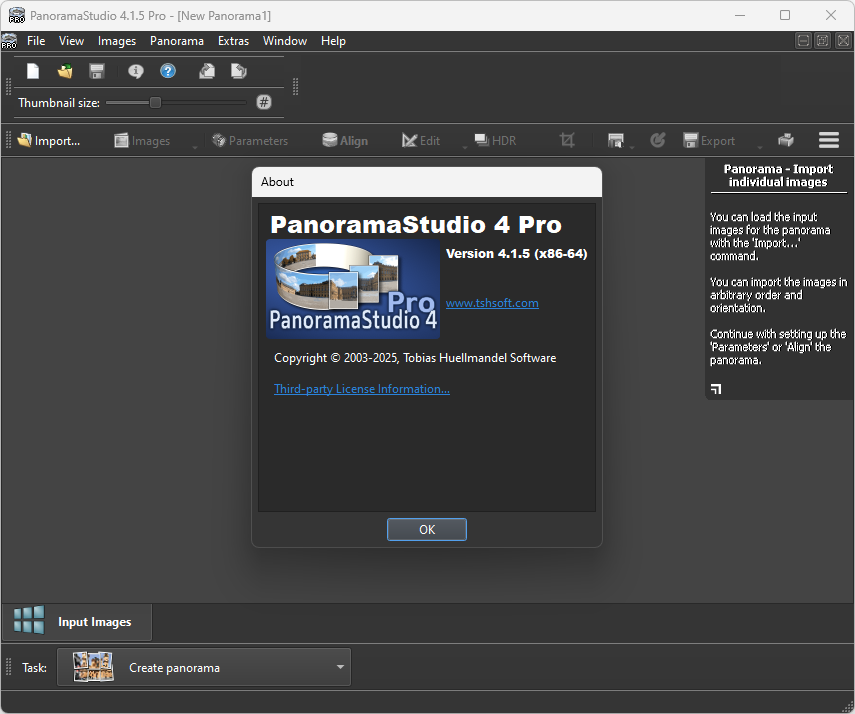Open Third-party License Information link
This screenshot has width=855, height=714.
coord(362,389)
